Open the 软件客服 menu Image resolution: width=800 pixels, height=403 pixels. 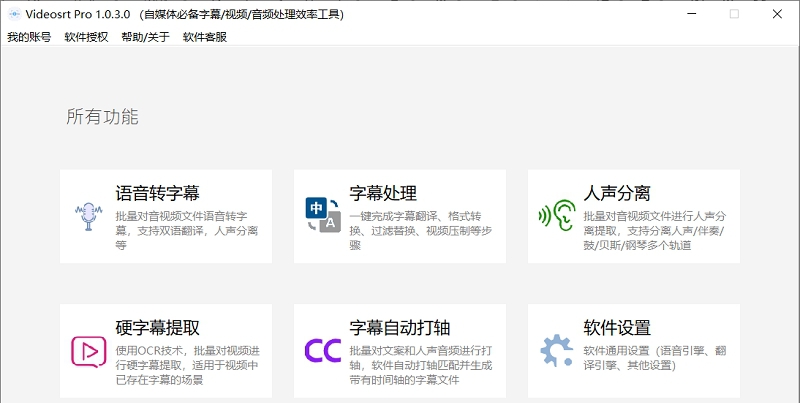(x=205, y=37)
